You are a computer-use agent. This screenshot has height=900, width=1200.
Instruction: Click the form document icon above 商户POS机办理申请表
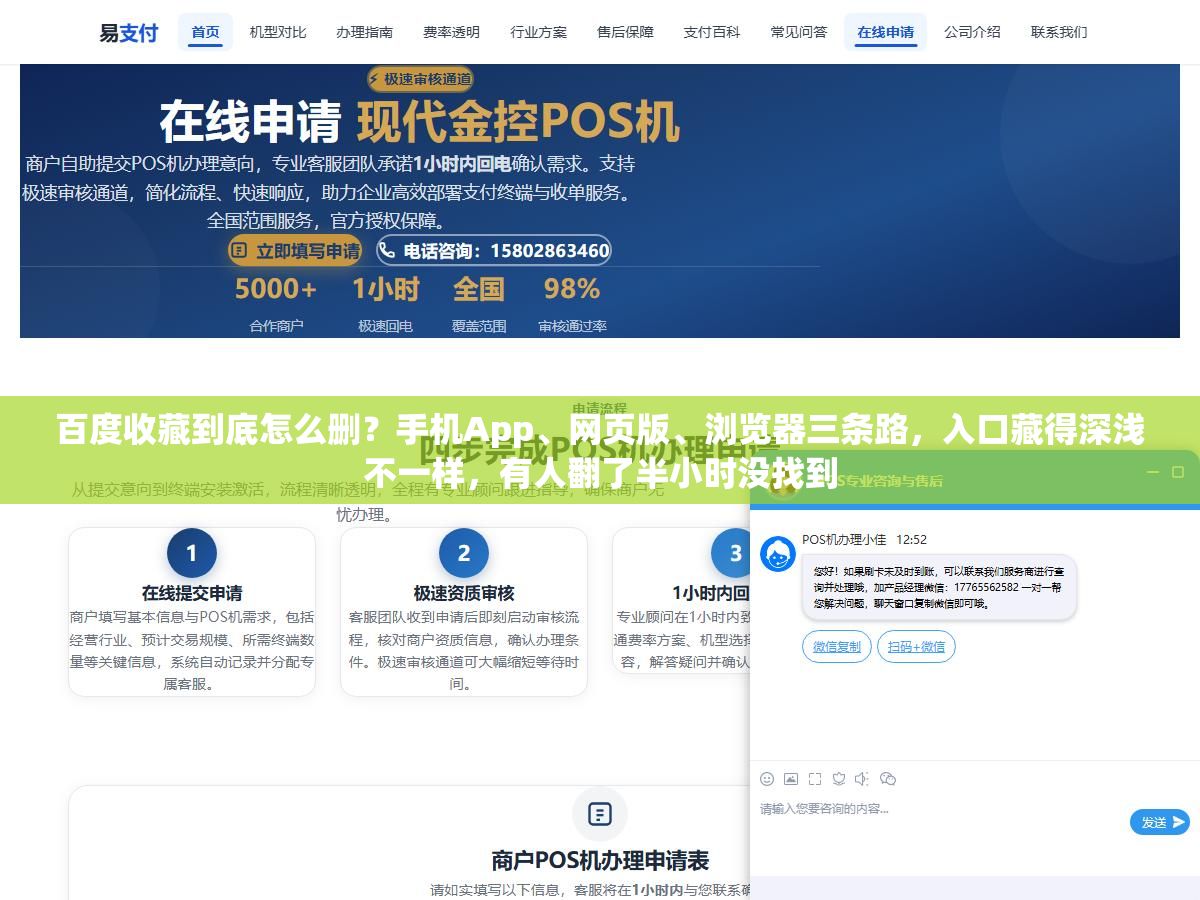point(600,814)
